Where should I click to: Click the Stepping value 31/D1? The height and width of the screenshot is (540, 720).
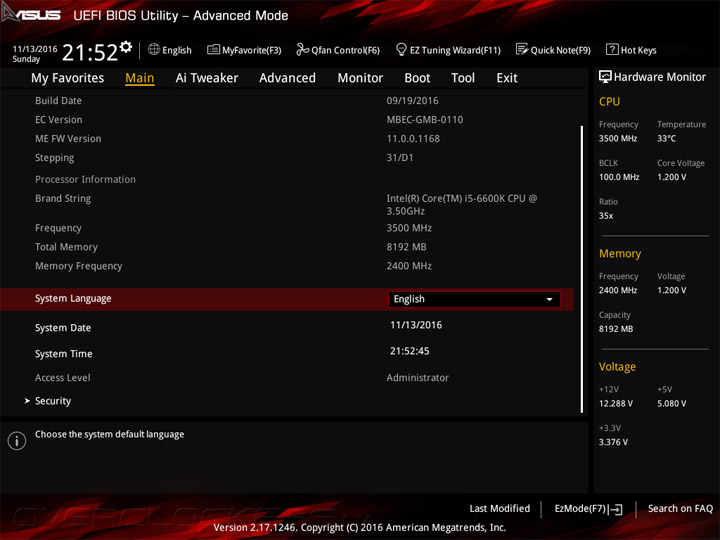click(400, 158)
